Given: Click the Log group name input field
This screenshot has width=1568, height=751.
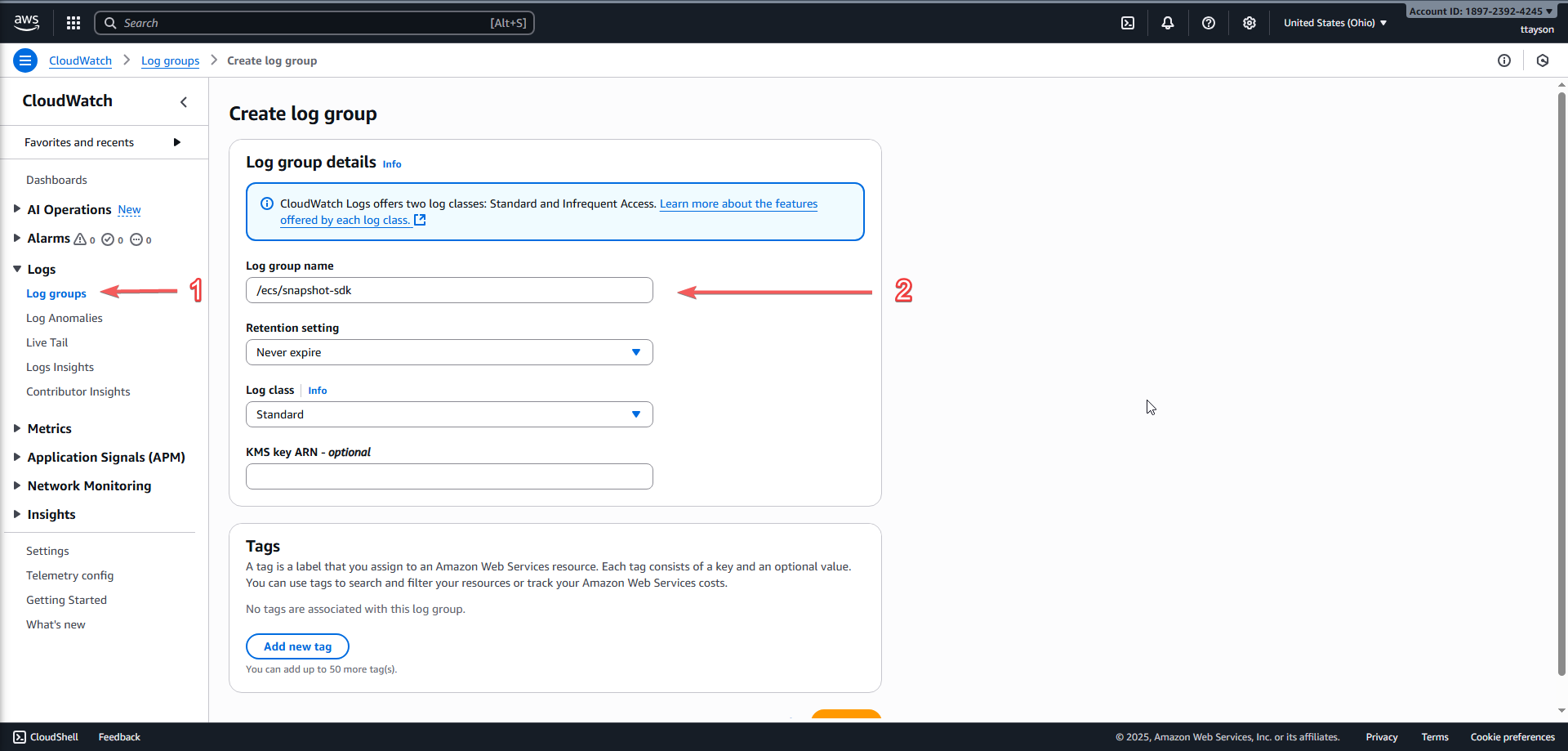Looking at the screenshot, I should [449, 290].
